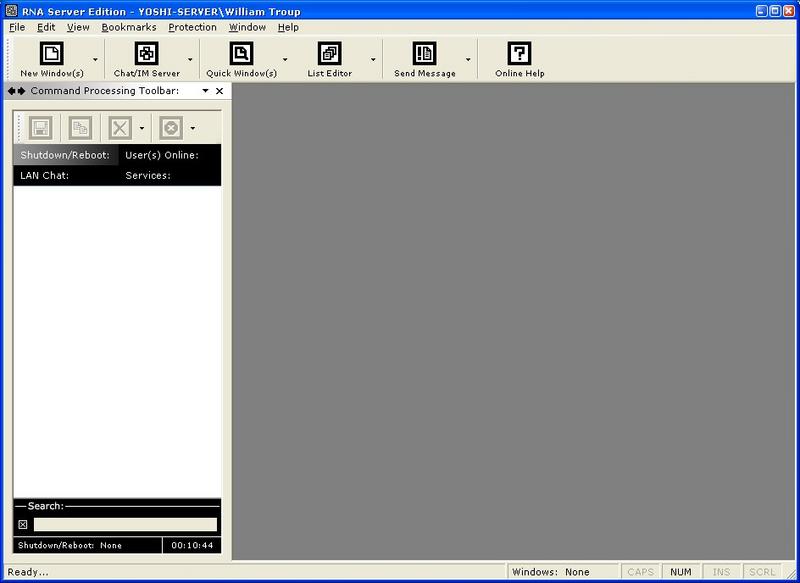
Task: Open the File menu
Action: 17,27
